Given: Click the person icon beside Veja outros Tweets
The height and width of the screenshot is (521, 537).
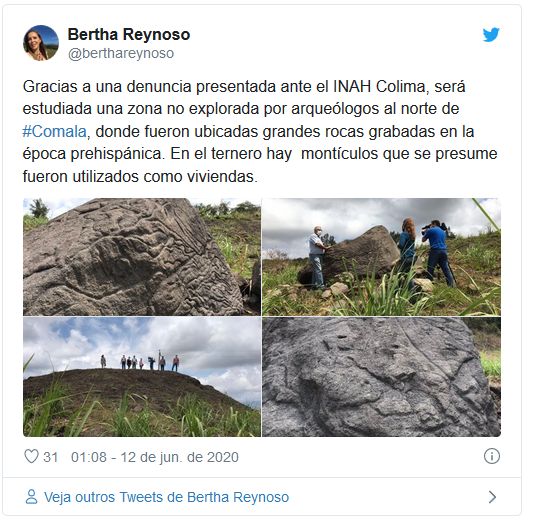Looking at the screenshot, I should [32, 497].
